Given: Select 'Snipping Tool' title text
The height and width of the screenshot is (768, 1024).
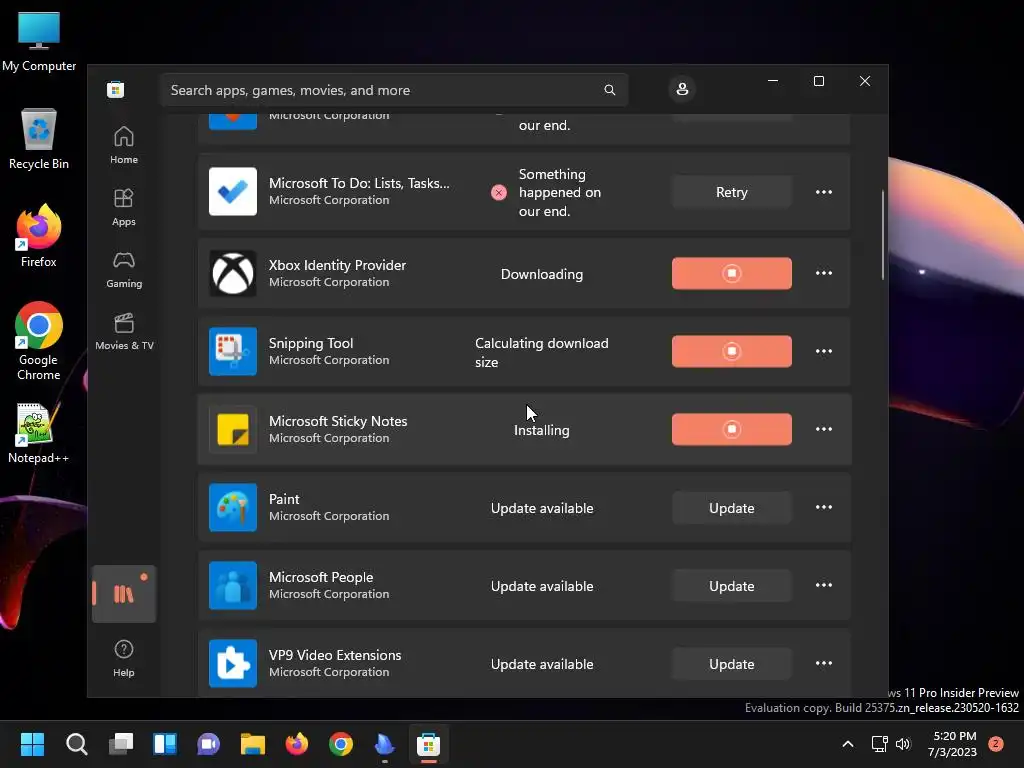Looking at the screenshot, I should pos(311,344).
